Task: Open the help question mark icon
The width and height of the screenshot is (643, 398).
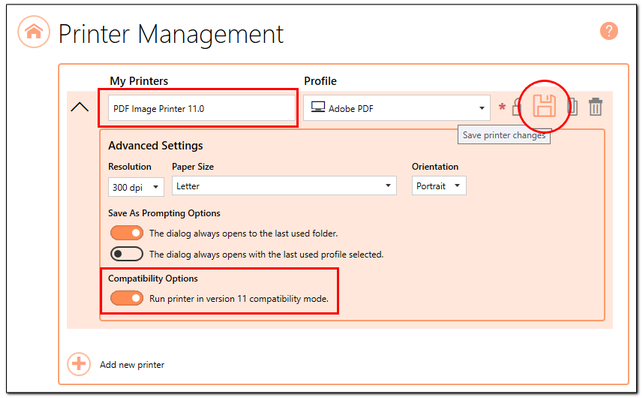Action: coord(609,31)
